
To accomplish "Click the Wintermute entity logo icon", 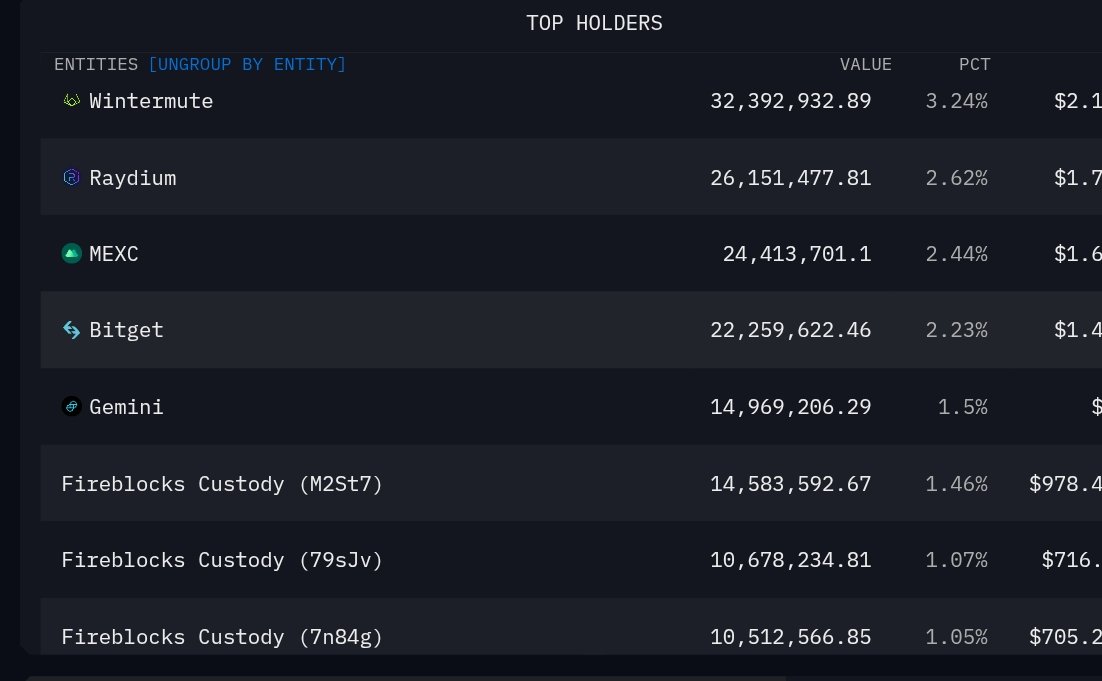I will (72, 100).
